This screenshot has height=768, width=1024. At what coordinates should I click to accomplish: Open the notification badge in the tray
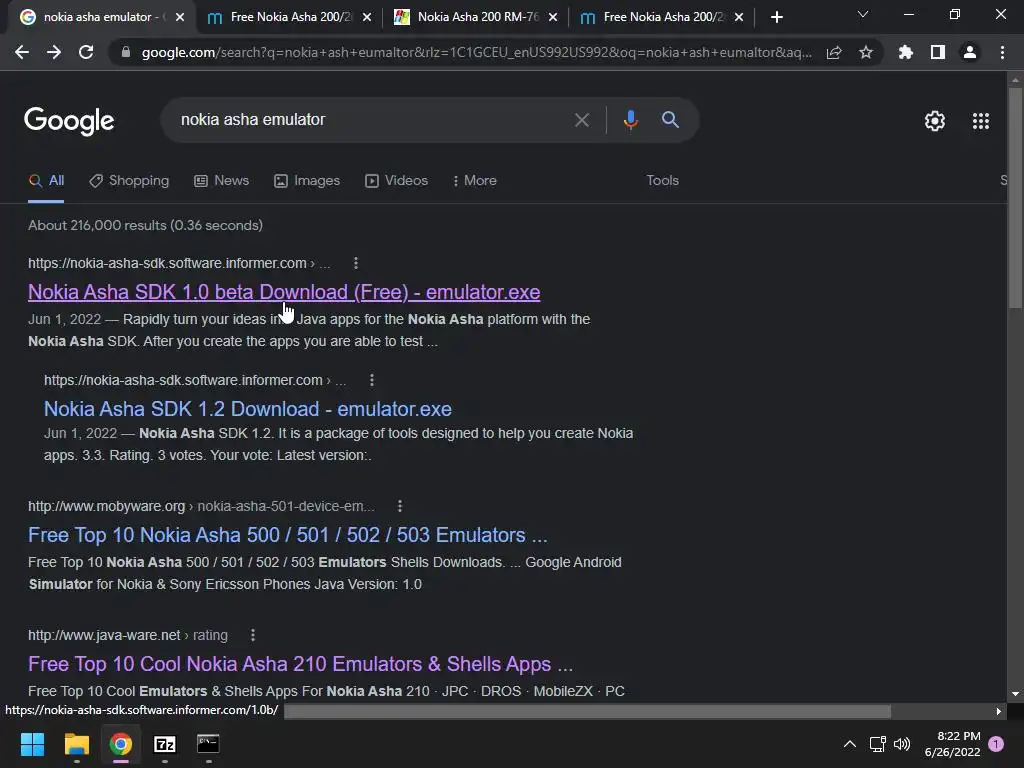(996, 743)
